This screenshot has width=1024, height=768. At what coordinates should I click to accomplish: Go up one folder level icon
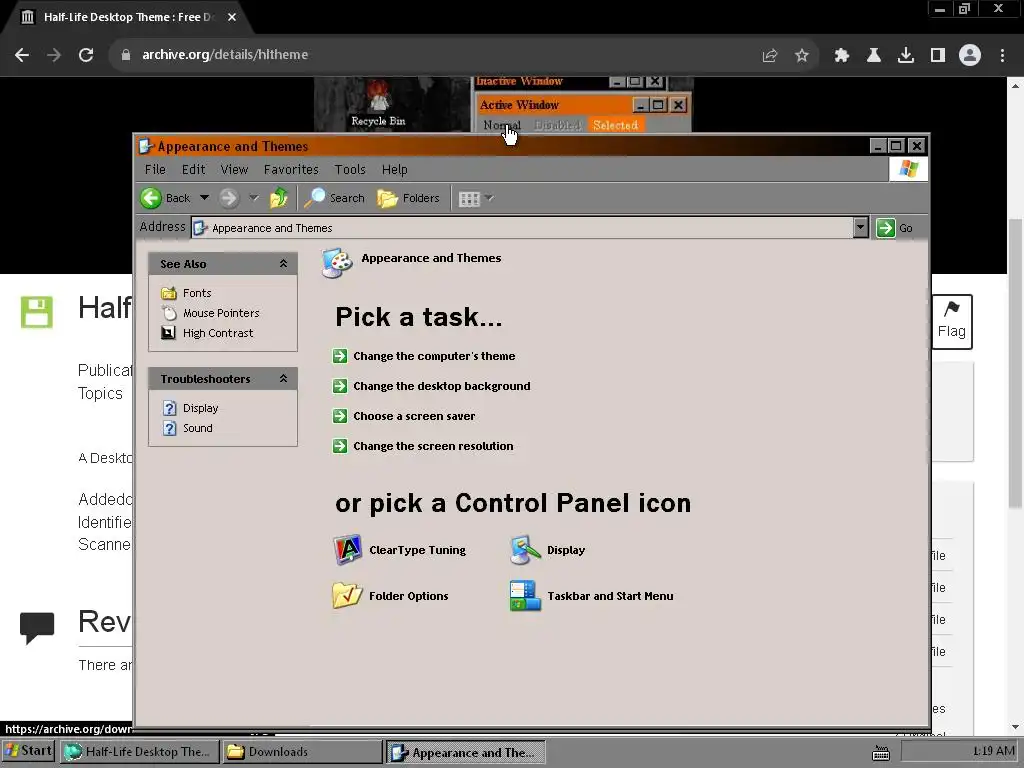click(279, 198)
